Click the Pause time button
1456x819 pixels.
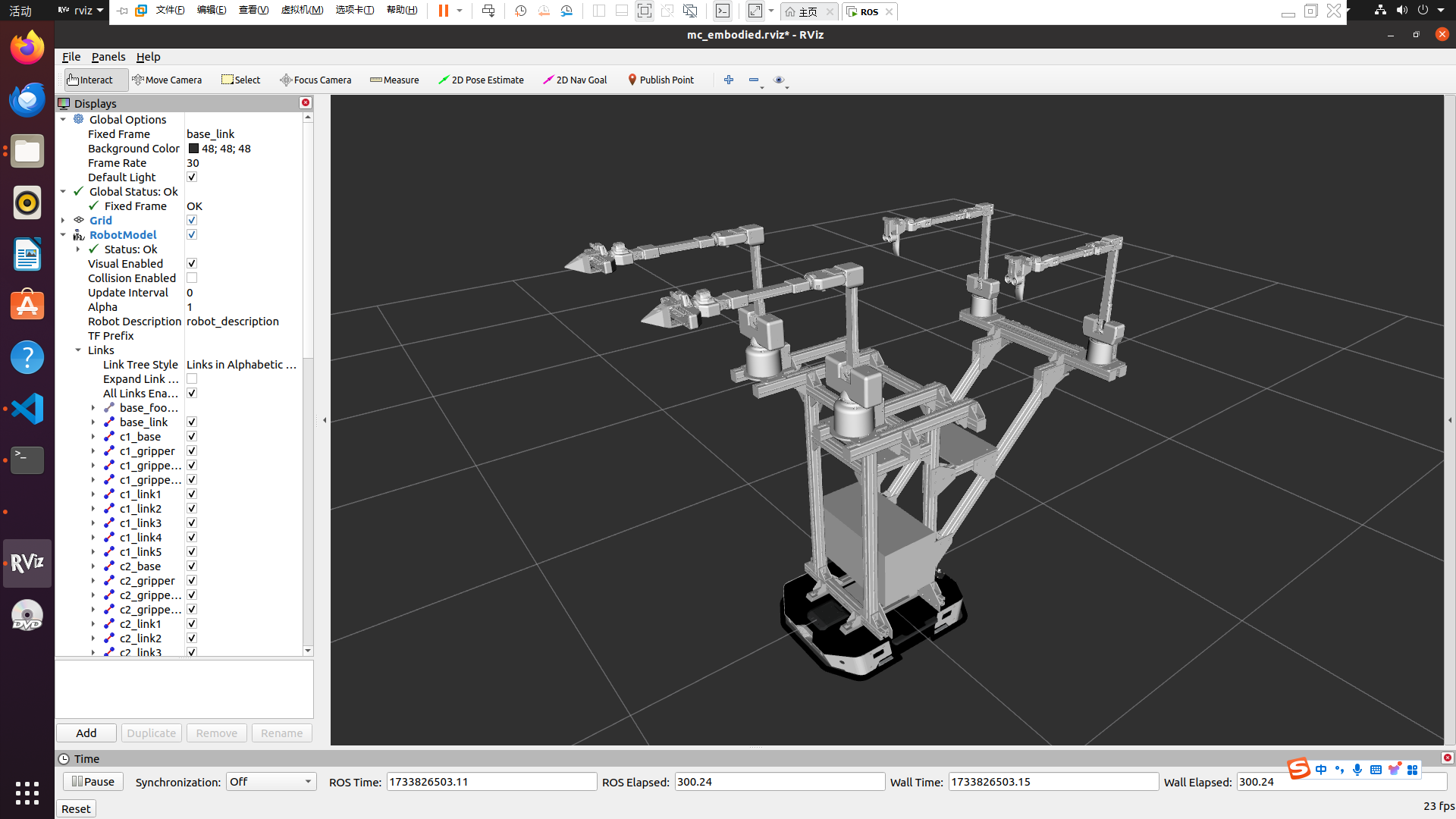93,782
